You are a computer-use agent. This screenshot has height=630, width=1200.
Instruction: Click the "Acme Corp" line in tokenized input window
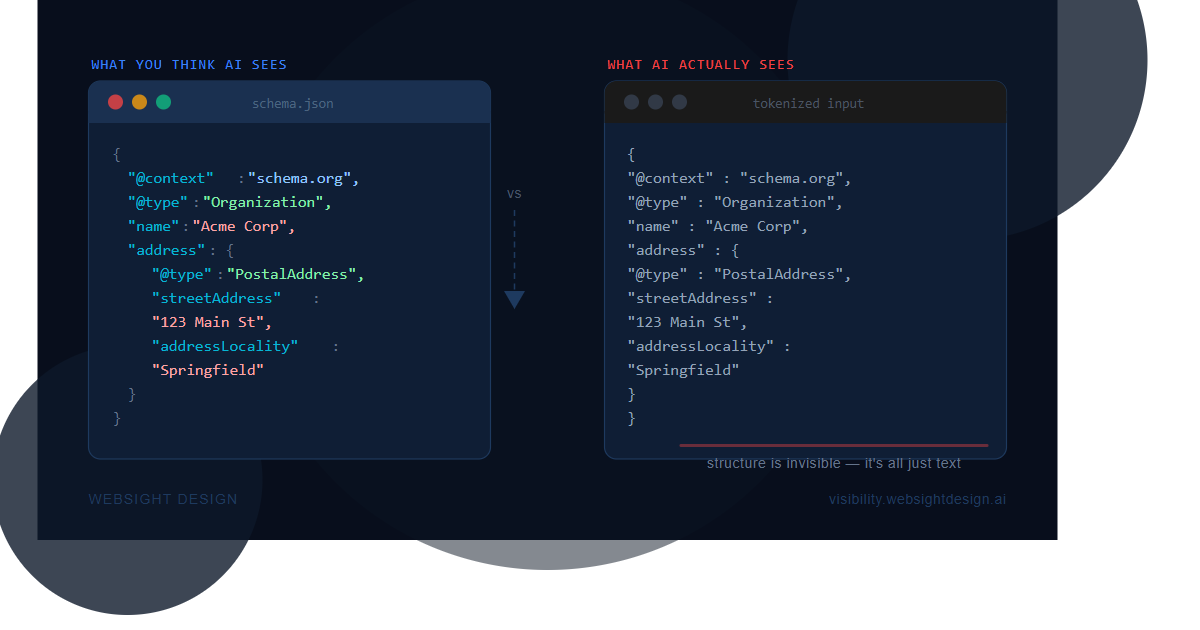pos(718,226)
